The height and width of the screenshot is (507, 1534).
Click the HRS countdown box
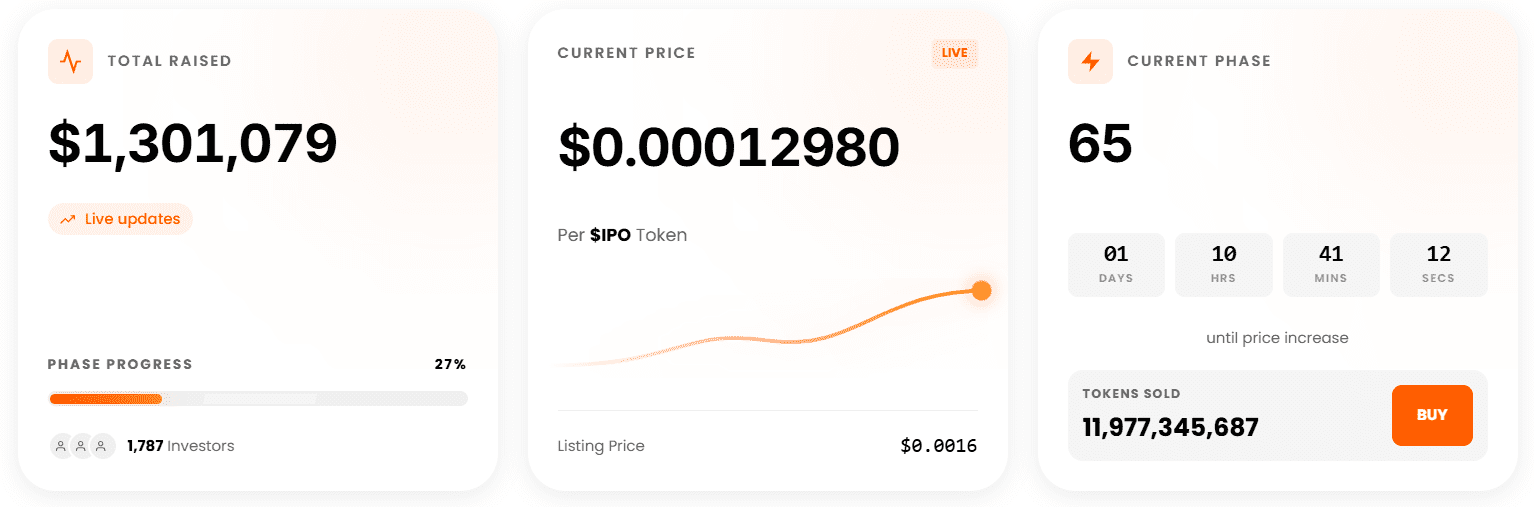point(1223,265)
